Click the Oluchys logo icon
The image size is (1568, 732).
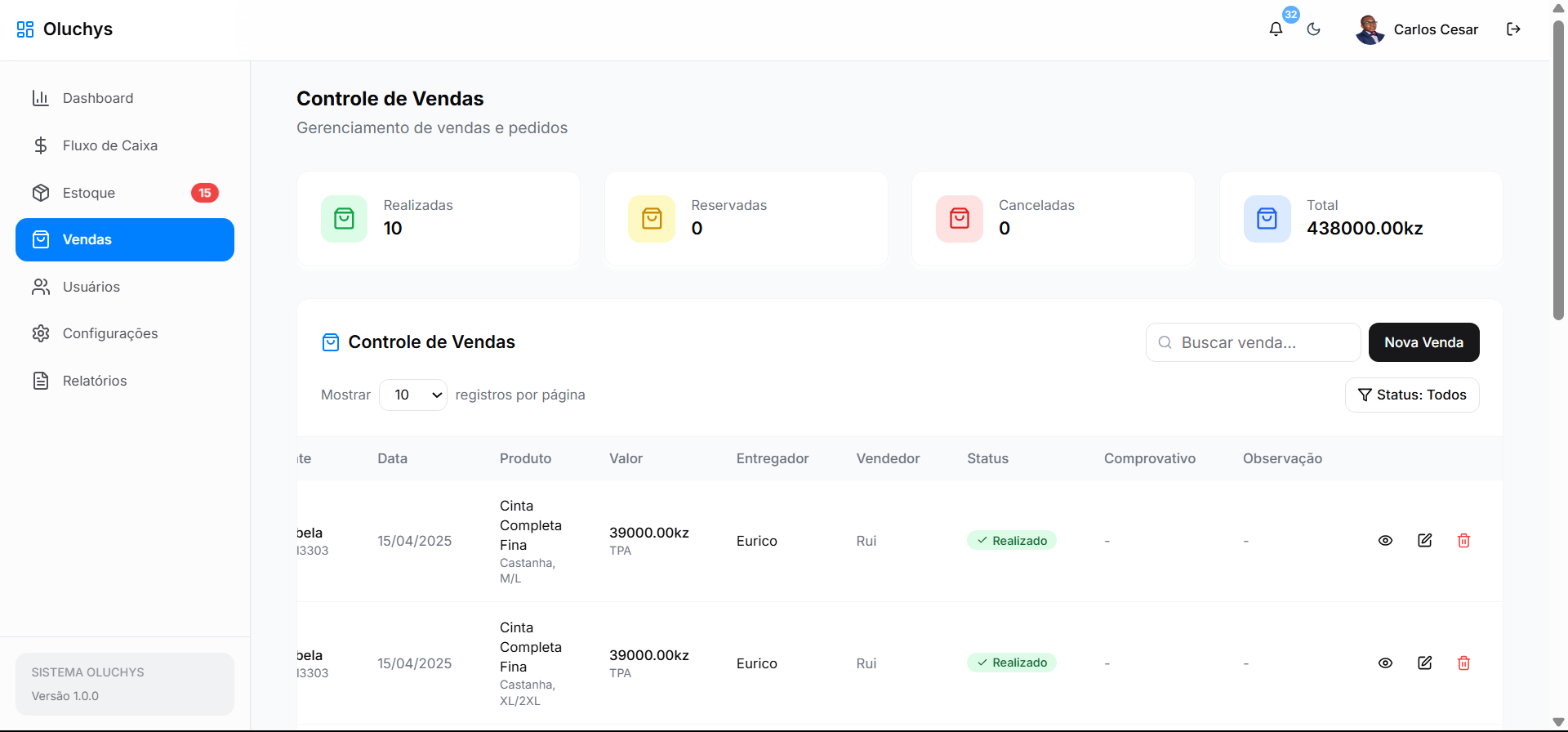(x=25, y=29)
